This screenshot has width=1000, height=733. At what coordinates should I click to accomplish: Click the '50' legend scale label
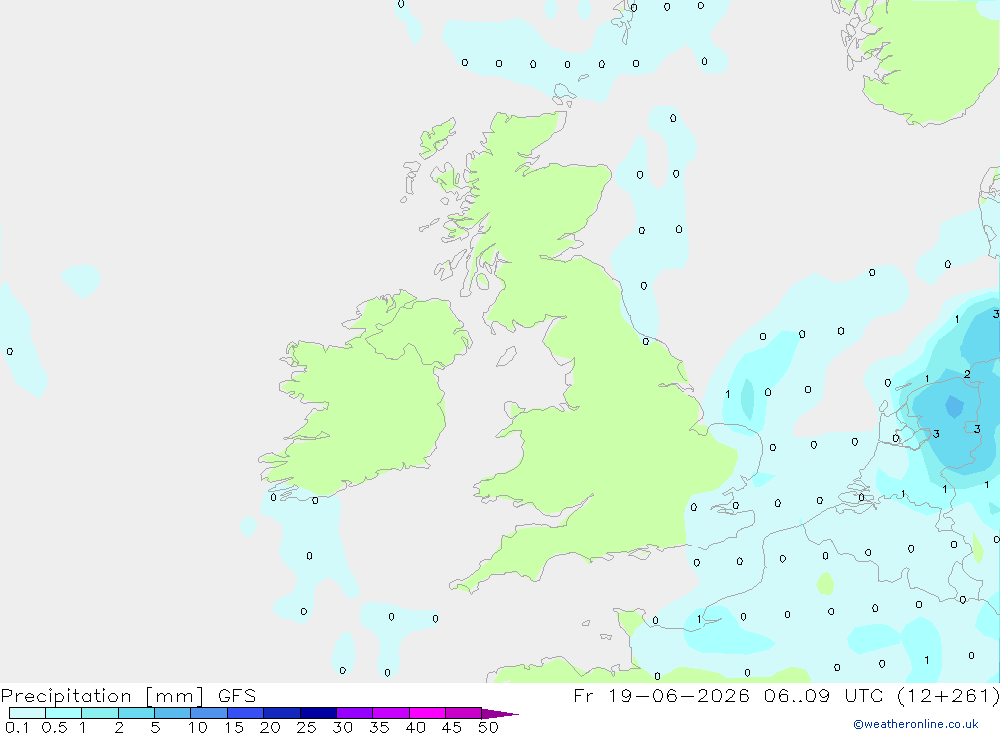(x=488, y=727)
